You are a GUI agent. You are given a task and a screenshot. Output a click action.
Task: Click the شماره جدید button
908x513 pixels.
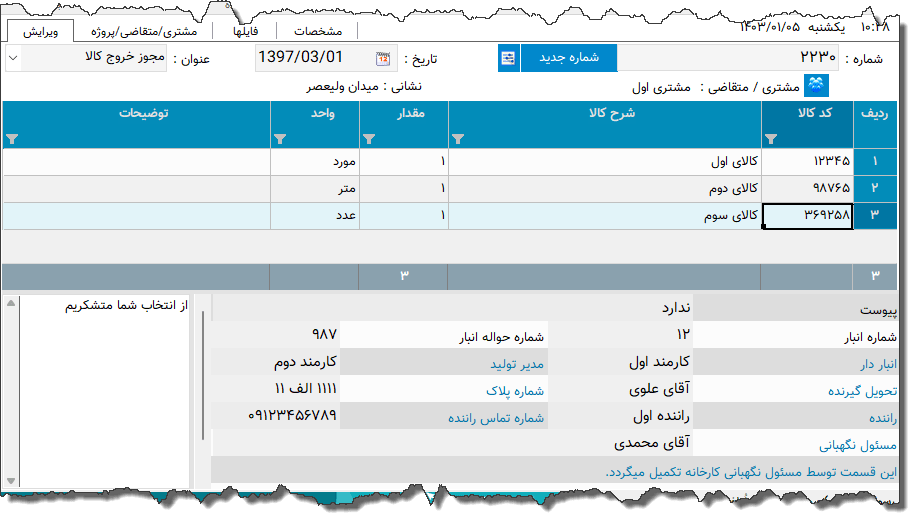click(x=569, y=58)
